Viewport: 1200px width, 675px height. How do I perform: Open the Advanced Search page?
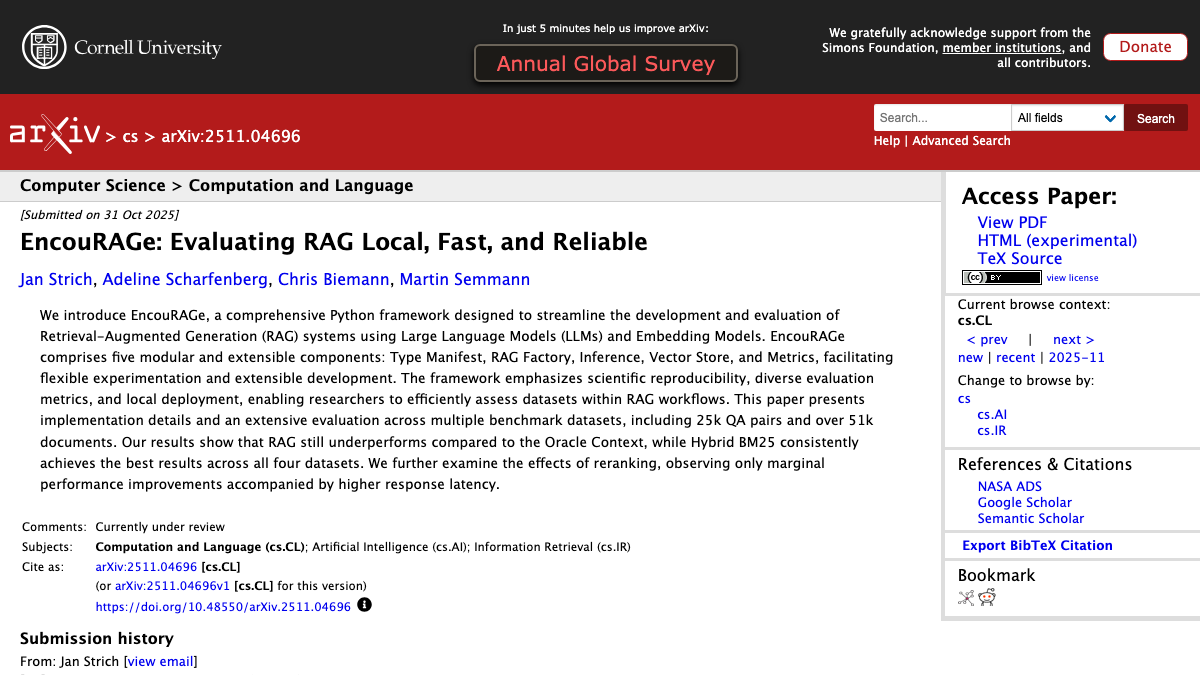(961, 141)
